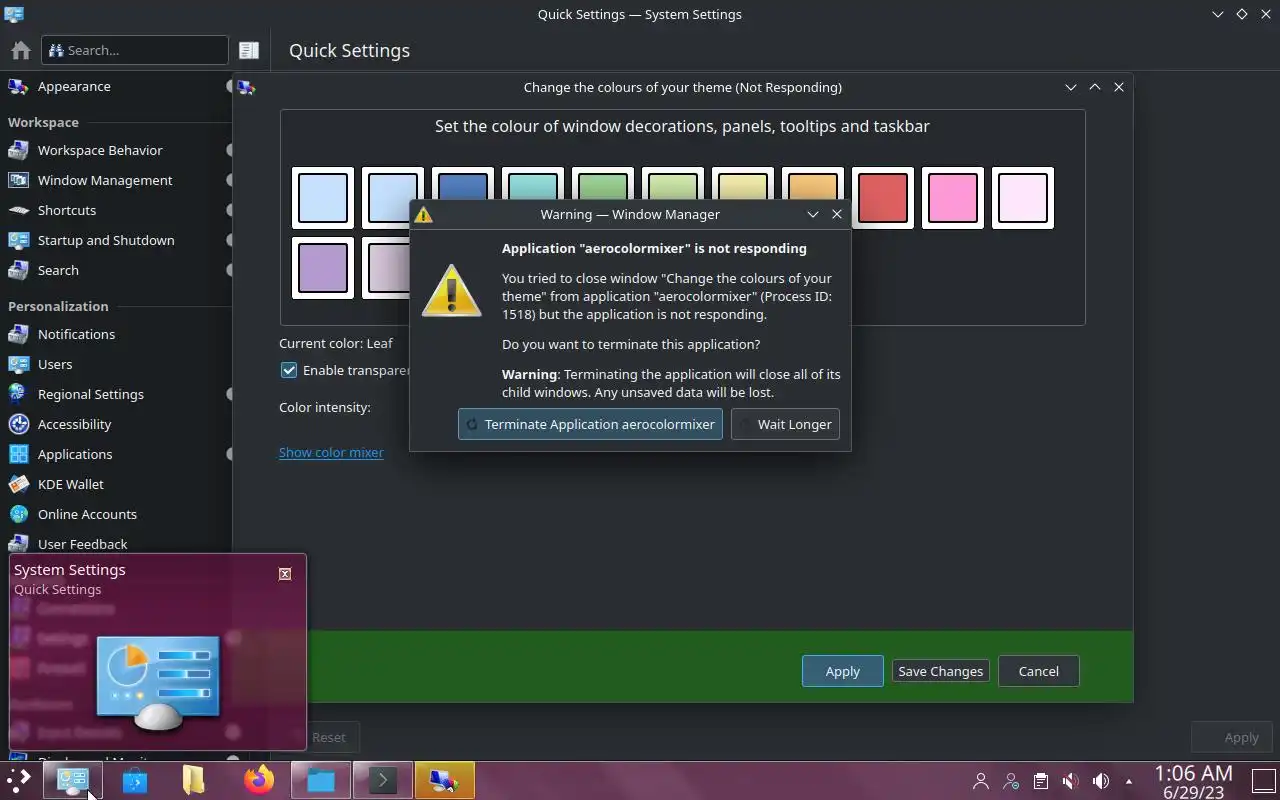The width and height of the screenshot is (1280, 800).
Task: Open the application launcher in taskbar
Action: 19,780
